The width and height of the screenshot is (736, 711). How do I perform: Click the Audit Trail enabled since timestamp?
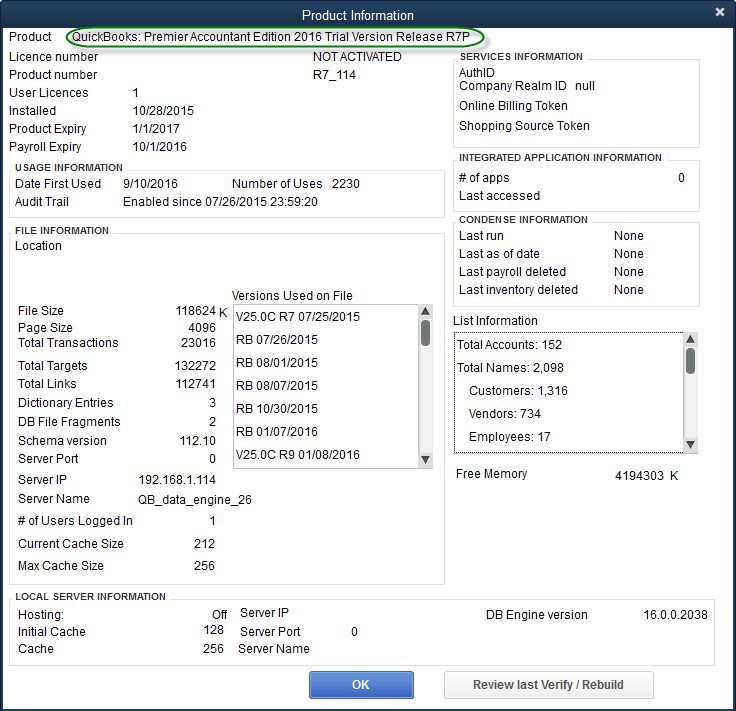pos(220,202)
